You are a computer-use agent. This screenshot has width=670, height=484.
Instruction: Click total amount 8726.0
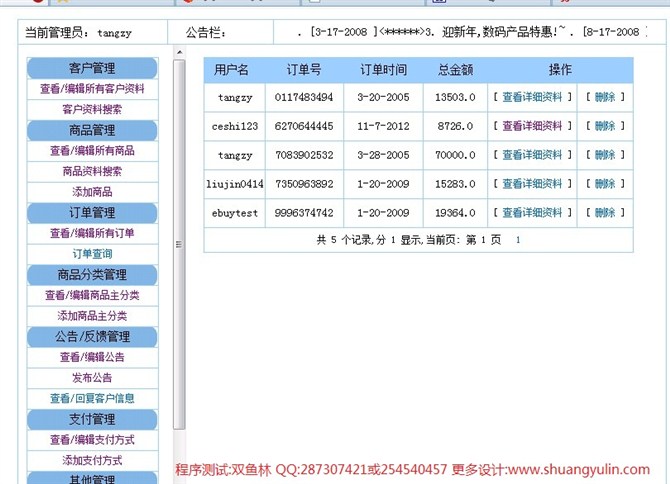[x=455, y=126]
